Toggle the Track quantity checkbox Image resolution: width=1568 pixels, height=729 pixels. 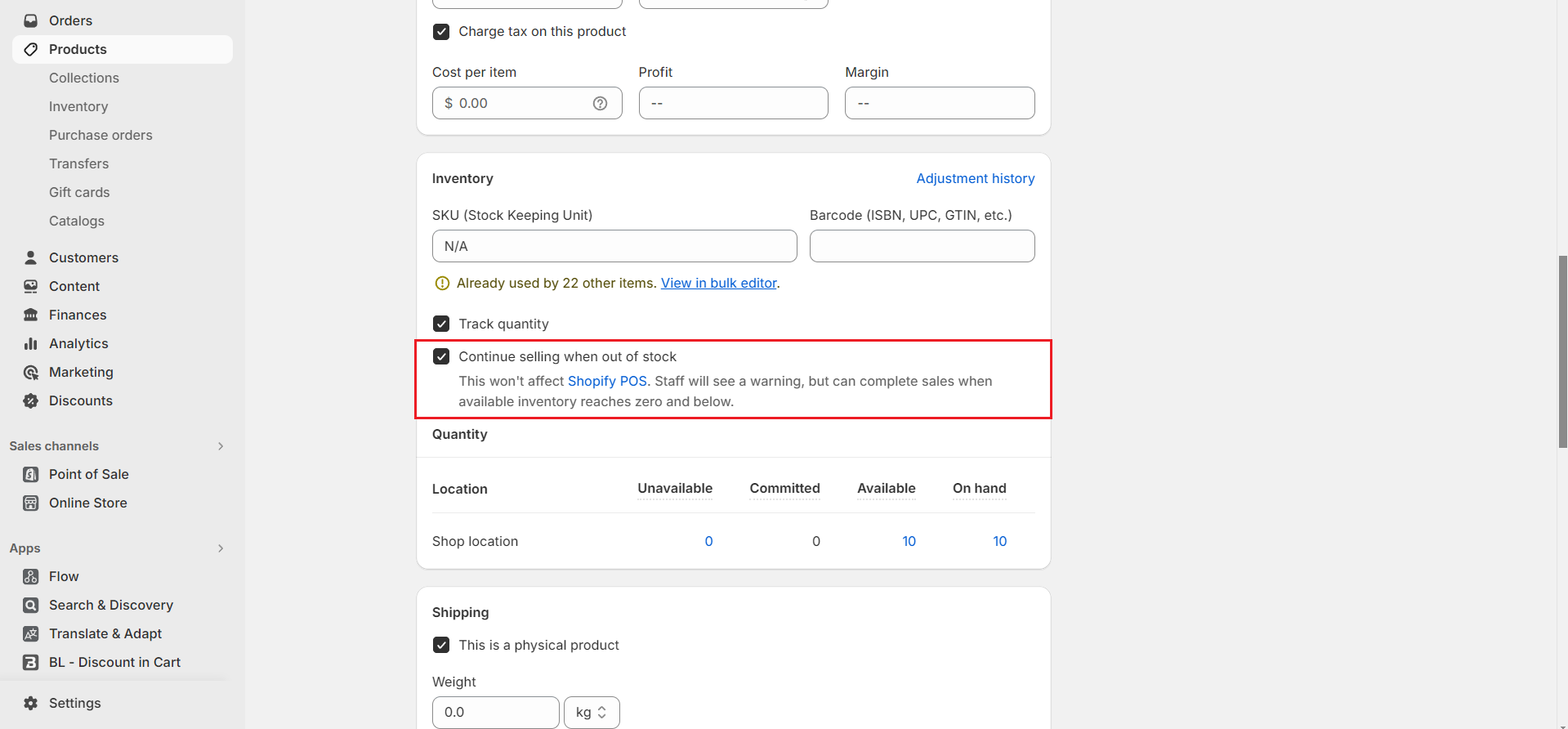(441, 324)
